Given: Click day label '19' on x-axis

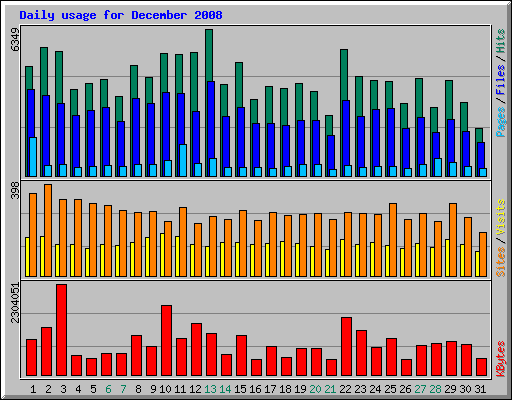Looking at the screenshot, I should [300, 389].
